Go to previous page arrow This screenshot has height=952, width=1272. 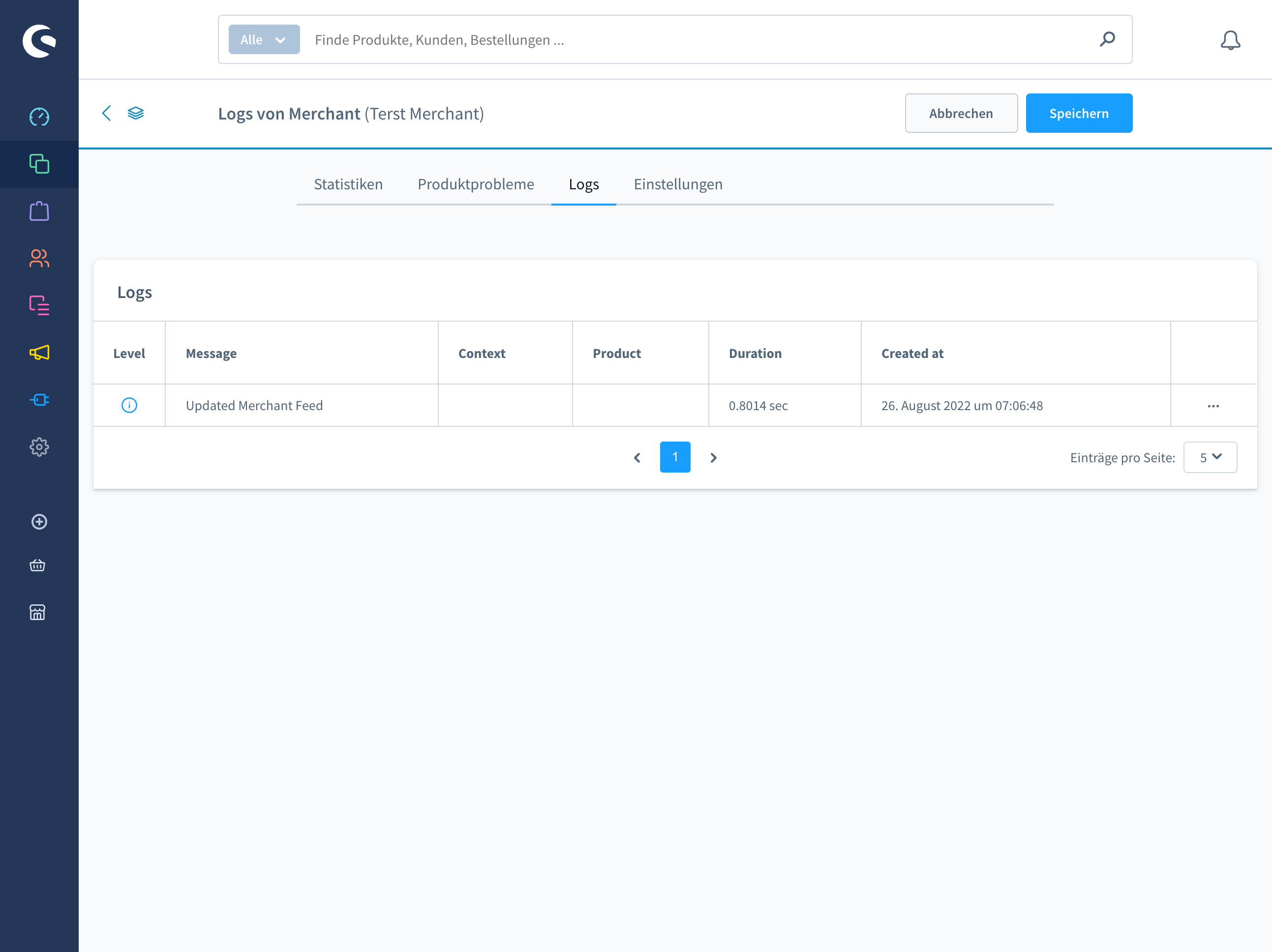click(637, 458)
